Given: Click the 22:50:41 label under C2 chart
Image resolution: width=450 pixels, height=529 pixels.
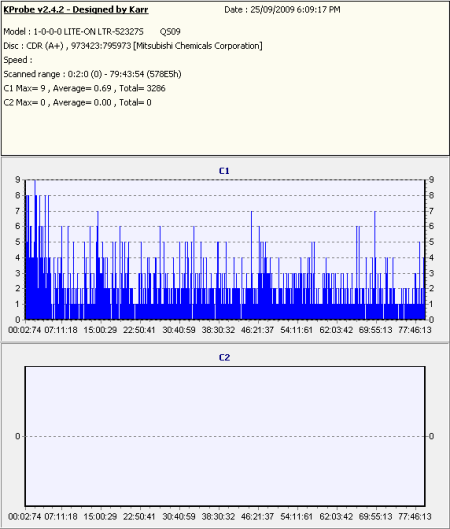Looking at the screenshot, I should tap(139, 517).
